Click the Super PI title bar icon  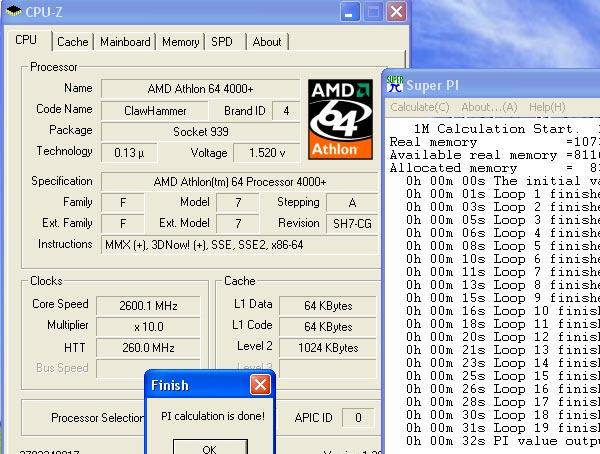click(395, 84)
